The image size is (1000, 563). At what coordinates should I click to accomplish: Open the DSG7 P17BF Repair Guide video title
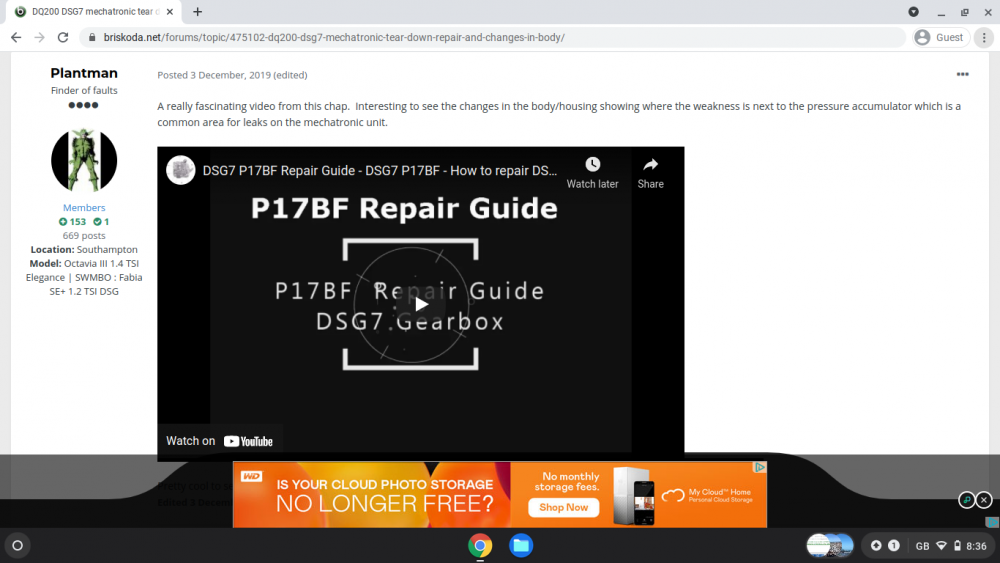pos(379,171)
